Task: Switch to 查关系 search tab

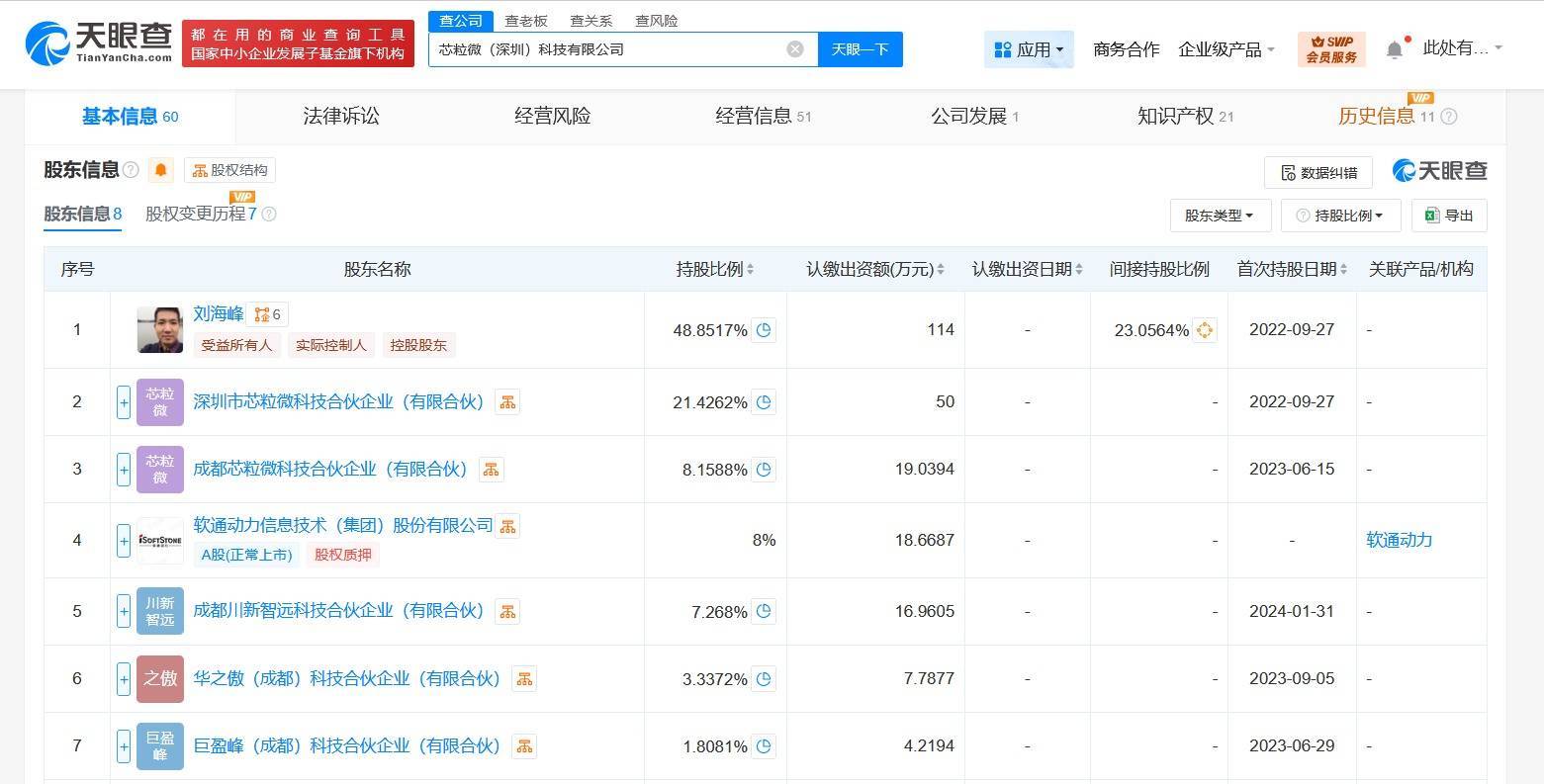Action: tap(591, 20)
